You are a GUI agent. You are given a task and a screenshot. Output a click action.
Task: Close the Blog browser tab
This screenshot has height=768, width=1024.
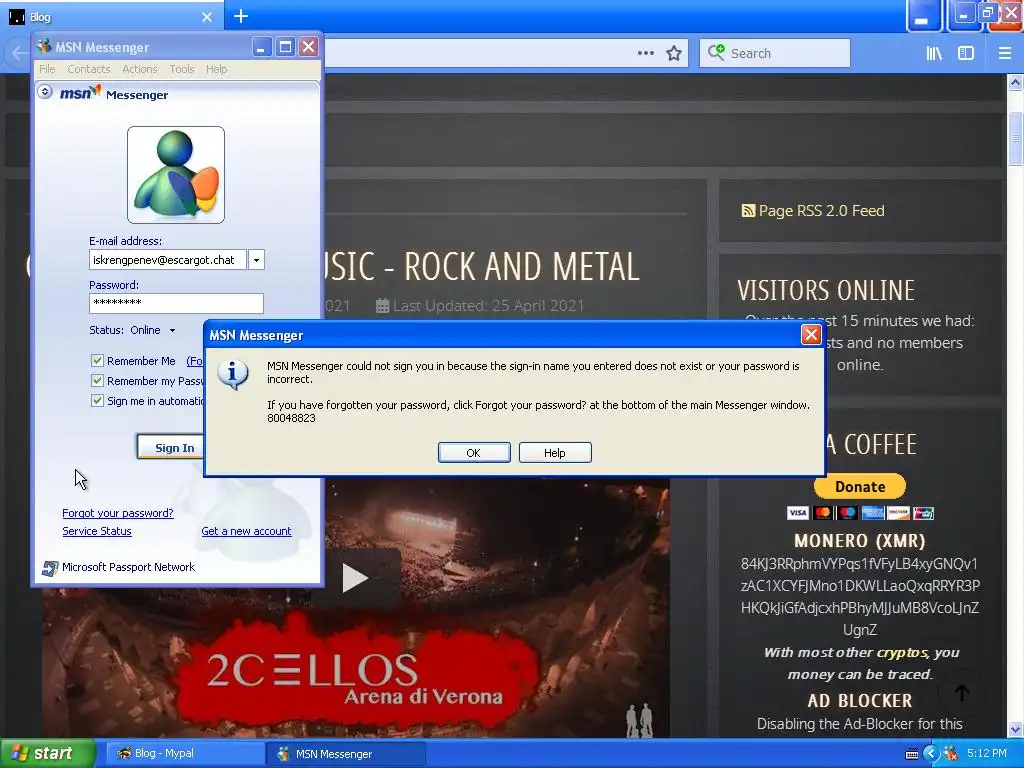pos(207,17)
